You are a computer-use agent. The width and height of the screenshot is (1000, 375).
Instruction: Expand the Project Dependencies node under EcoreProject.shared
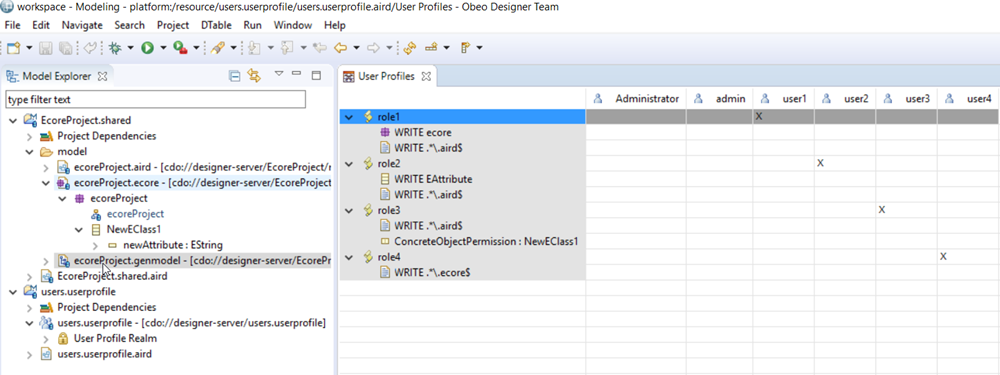(29, 136)
